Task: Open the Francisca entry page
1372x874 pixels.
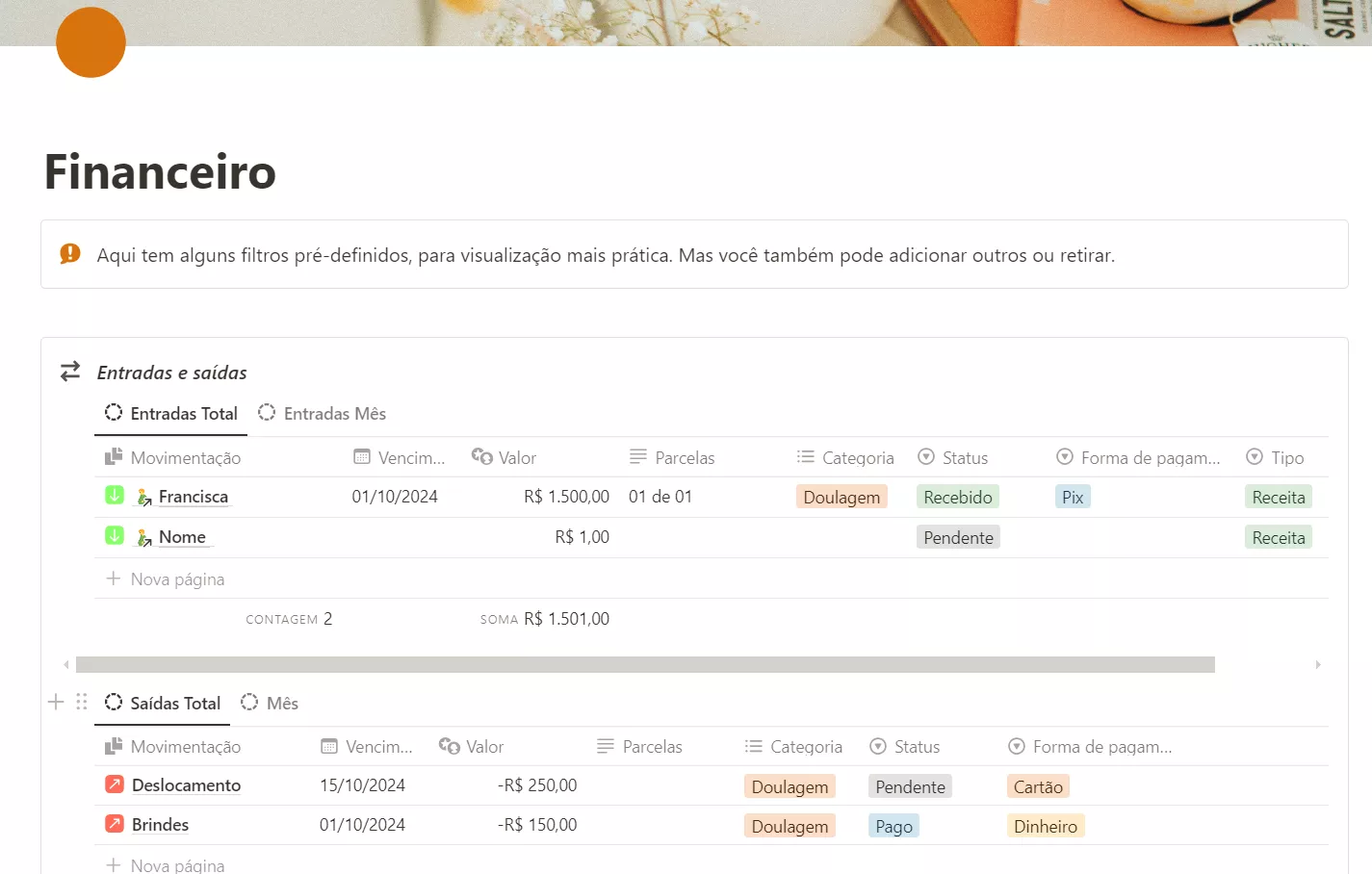Action: click(193, 497)
